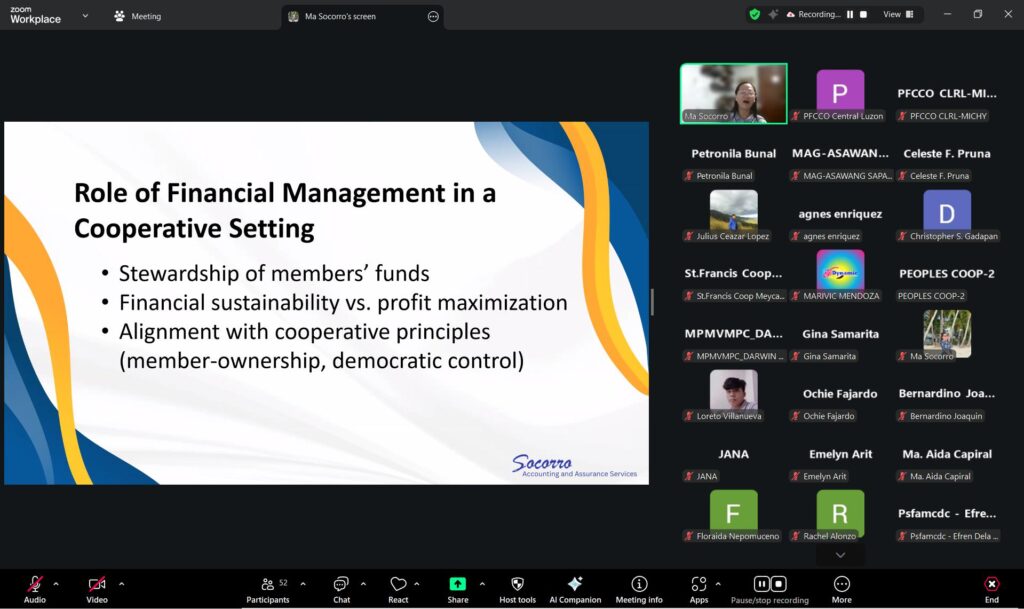
Task: Show Meeting info
Action: point(639,585)
